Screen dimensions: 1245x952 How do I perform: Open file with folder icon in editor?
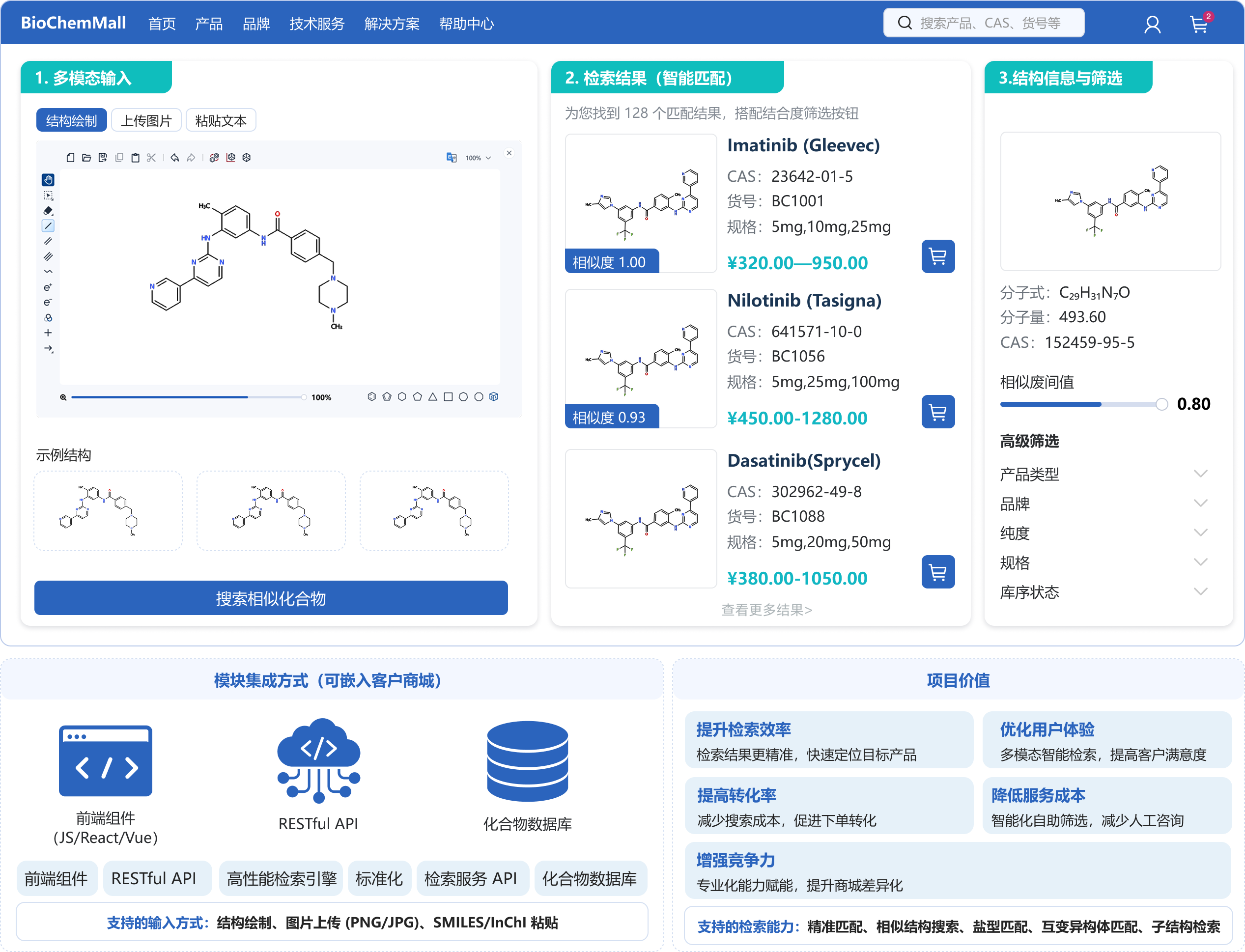point(86,158)
